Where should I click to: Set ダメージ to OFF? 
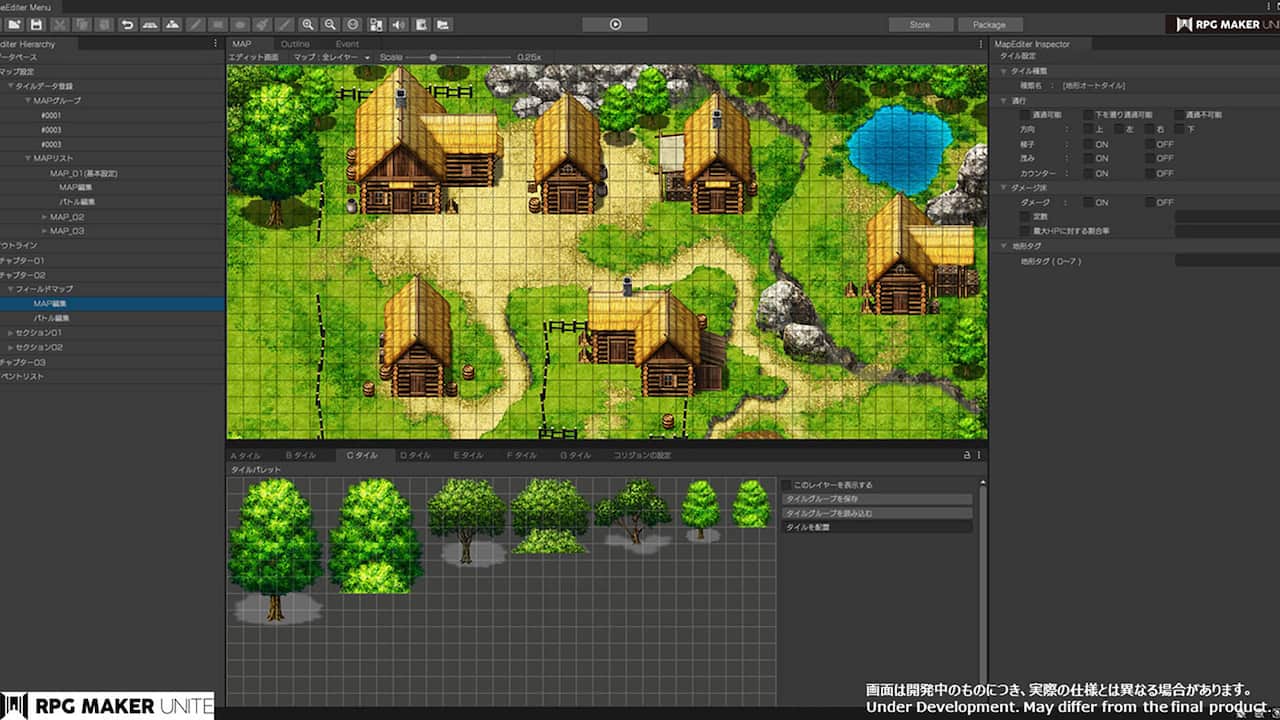click(x=1148, y=202)
